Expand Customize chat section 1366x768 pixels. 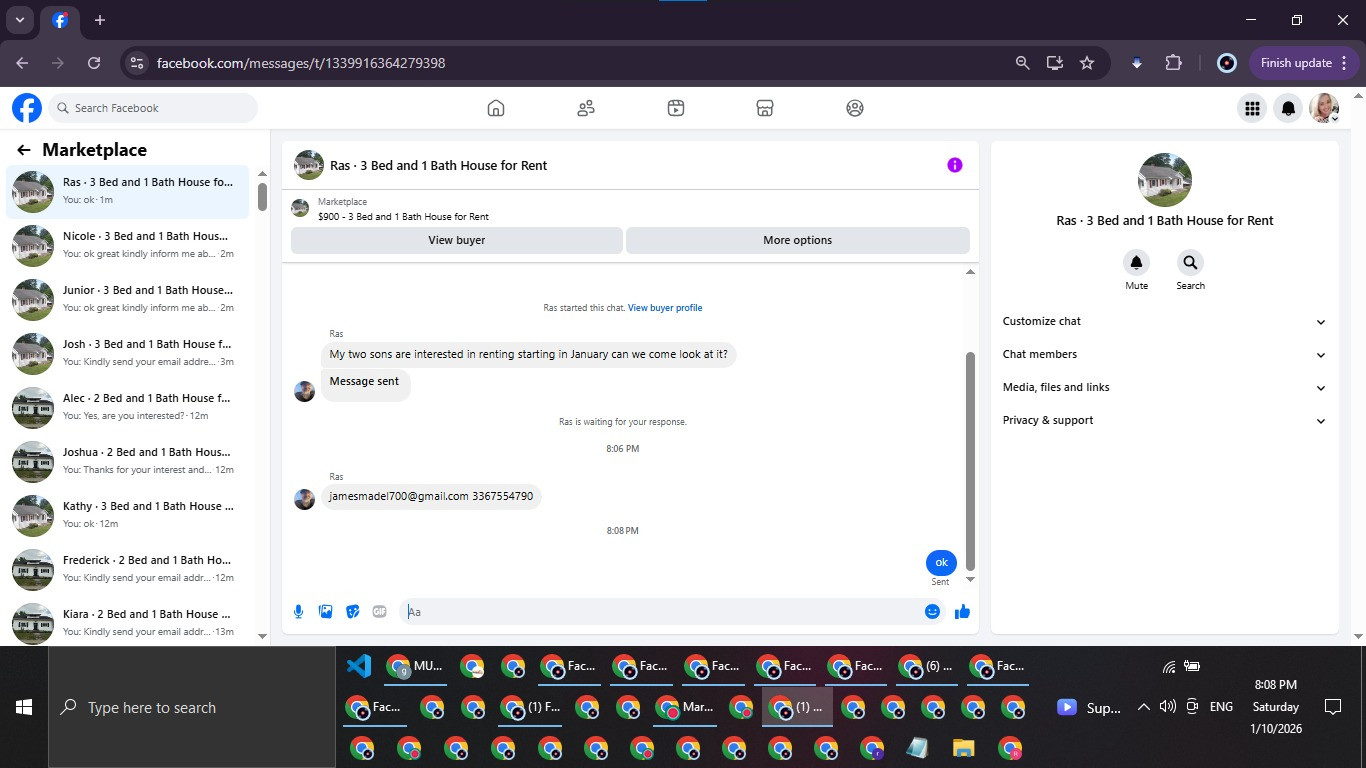(x=1165, y=322)
